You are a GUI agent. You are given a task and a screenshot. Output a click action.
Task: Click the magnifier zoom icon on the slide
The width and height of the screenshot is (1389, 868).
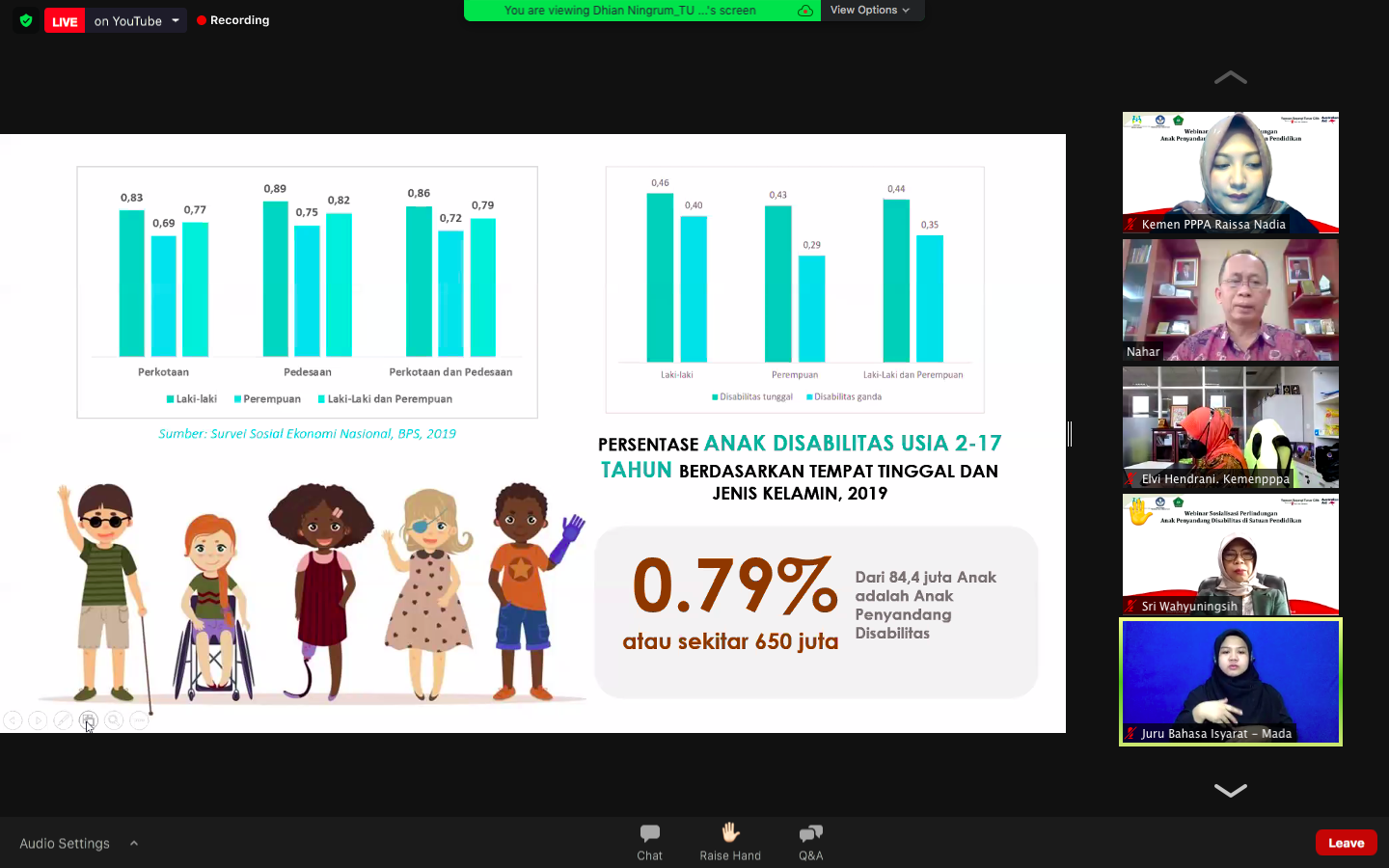click(x=114, y=720)
